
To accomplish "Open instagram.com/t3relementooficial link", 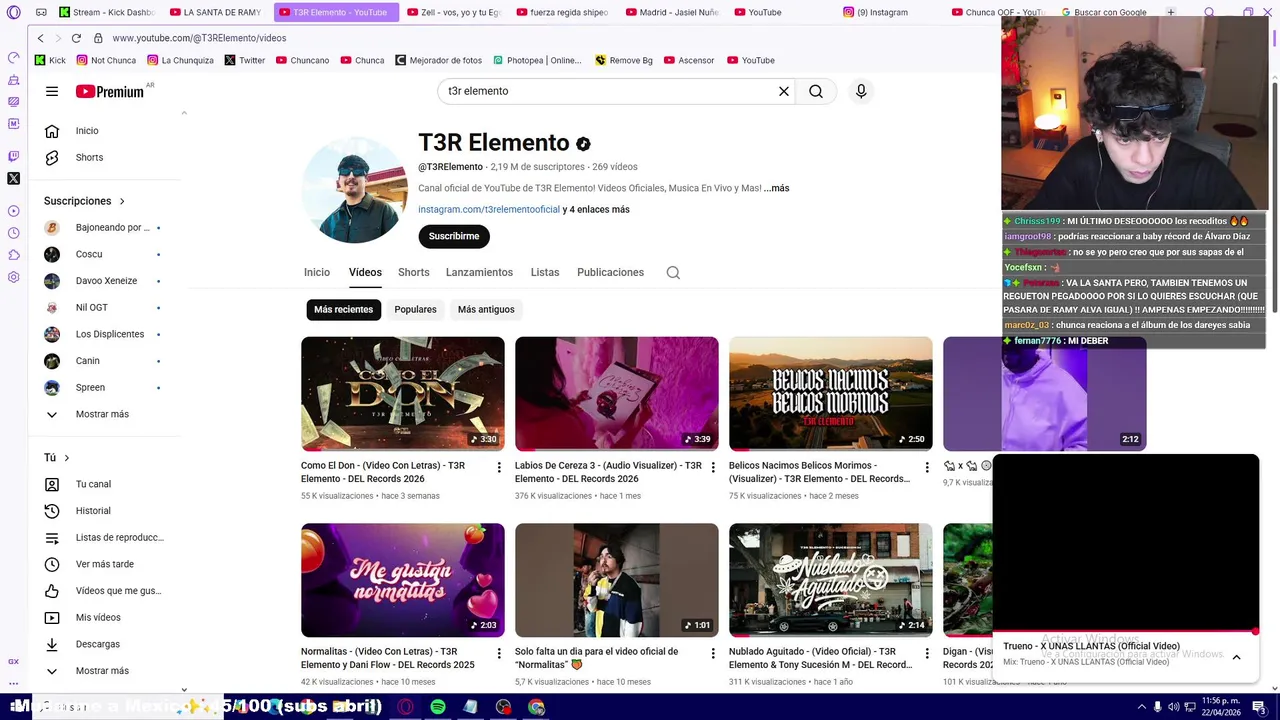I will pyautogui.click(x=489, y=210).
